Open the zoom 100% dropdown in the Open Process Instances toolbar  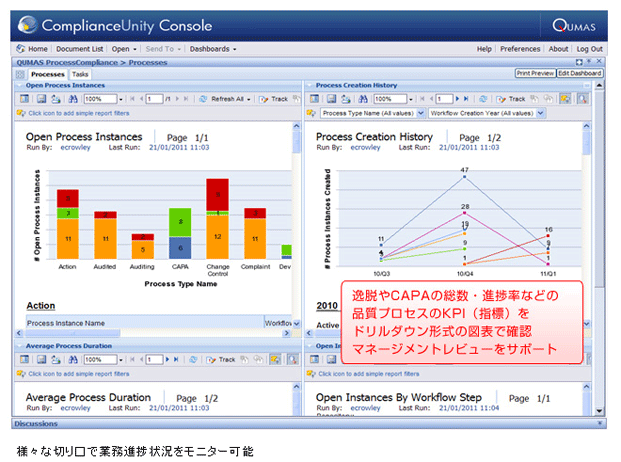click(x=121, y=99)
